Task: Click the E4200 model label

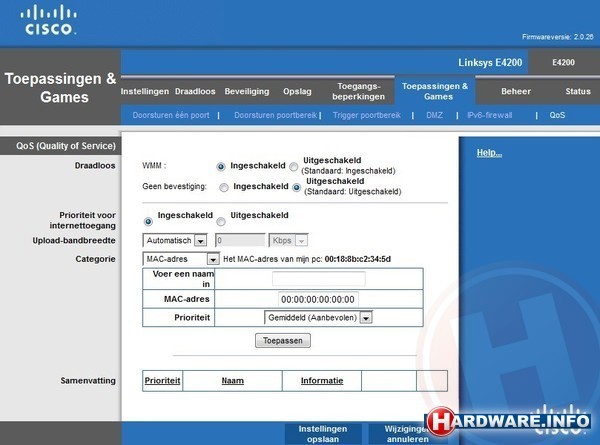Action: 563,62
